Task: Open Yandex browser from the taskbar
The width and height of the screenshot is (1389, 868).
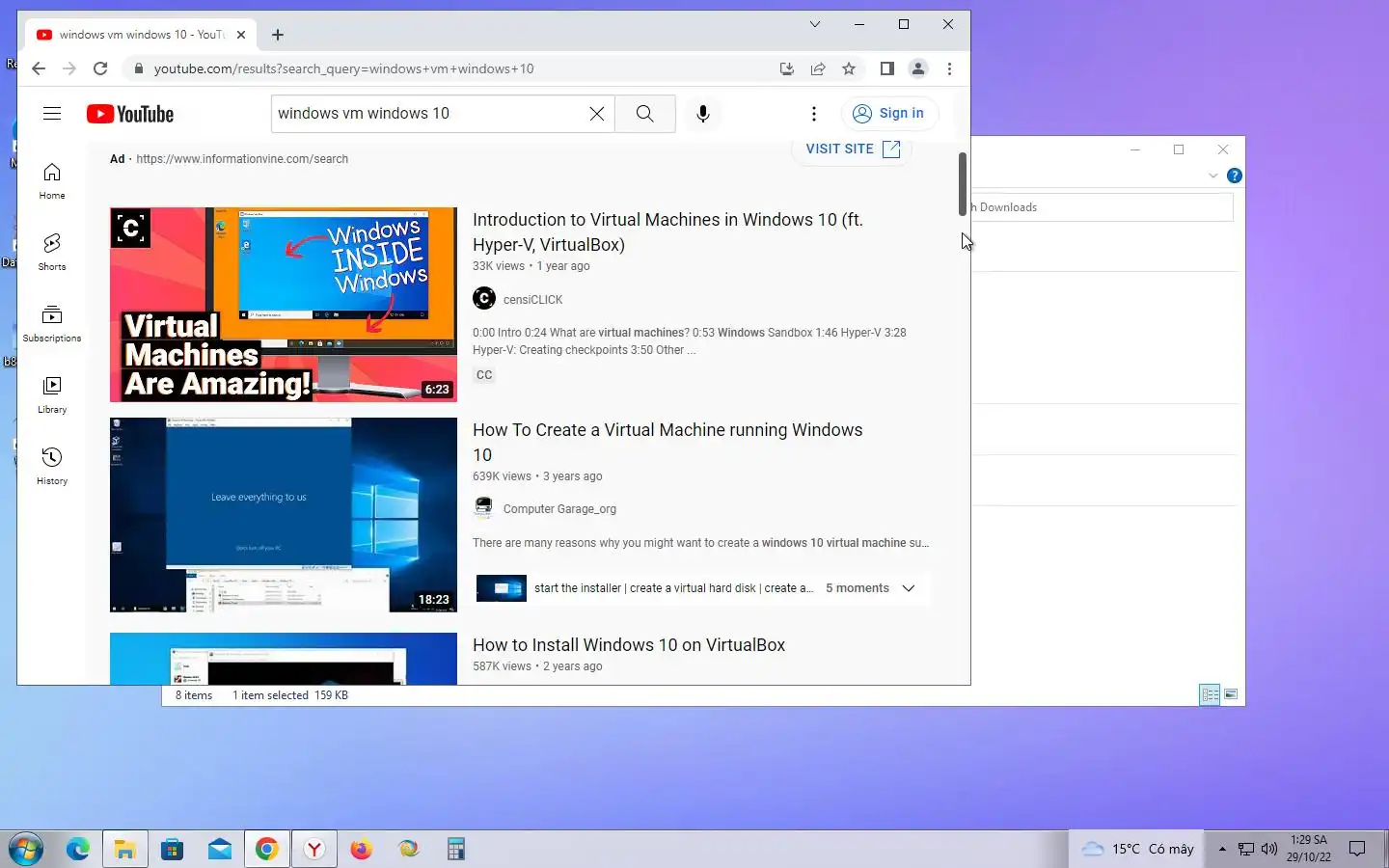Action: [314, 850]
